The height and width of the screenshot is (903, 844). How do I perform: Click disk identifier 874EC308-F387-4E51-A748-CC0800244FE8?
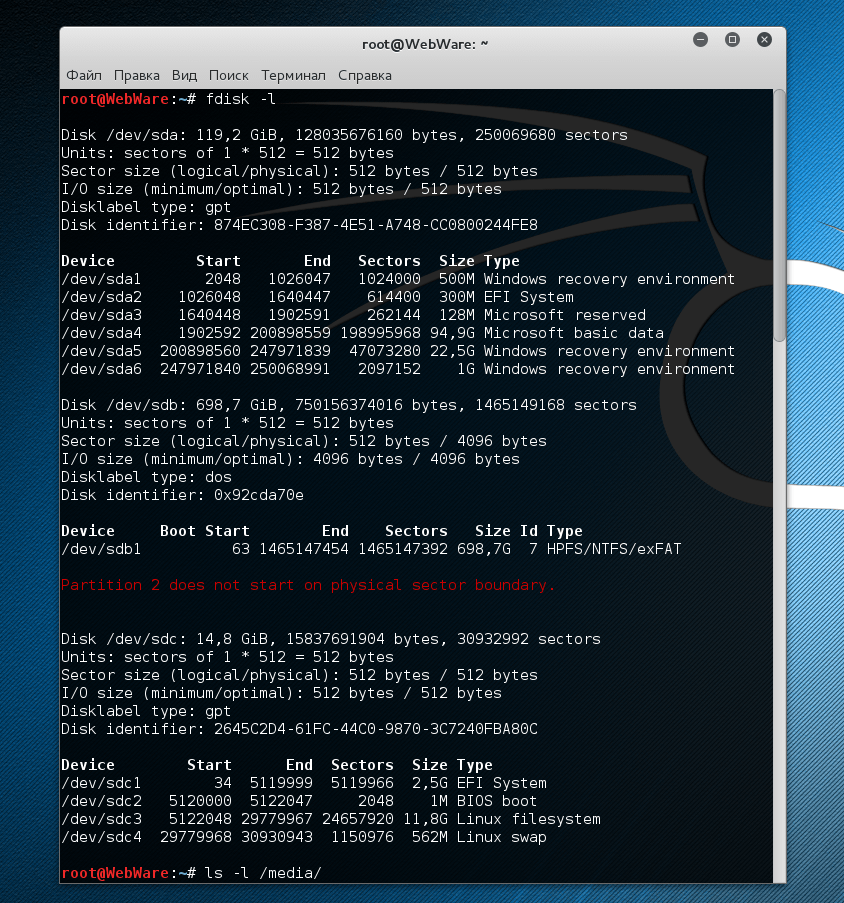[x=375, y=225]
